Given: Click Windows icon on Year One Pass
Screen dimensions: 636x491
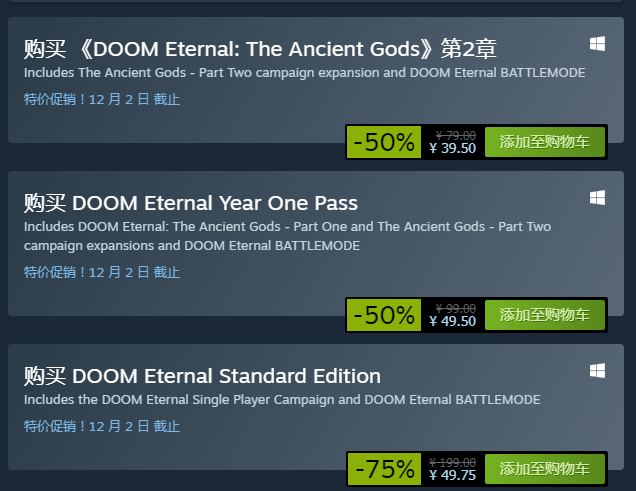Looking at the screenshot, I should pos(597,198).
